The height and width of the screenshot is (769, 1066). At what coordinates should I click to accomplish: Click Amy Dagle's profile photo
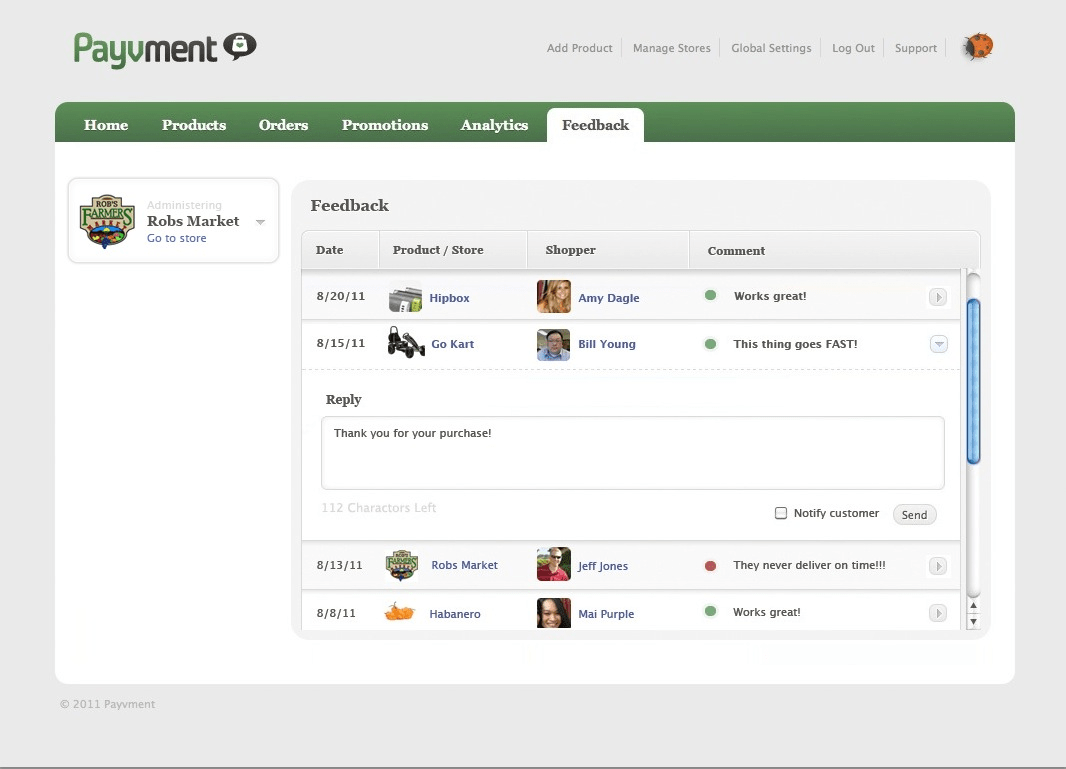tap(553, 297)
